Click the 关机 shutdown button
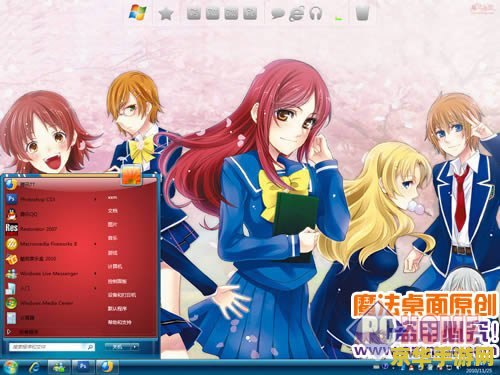 click(118, 347)
